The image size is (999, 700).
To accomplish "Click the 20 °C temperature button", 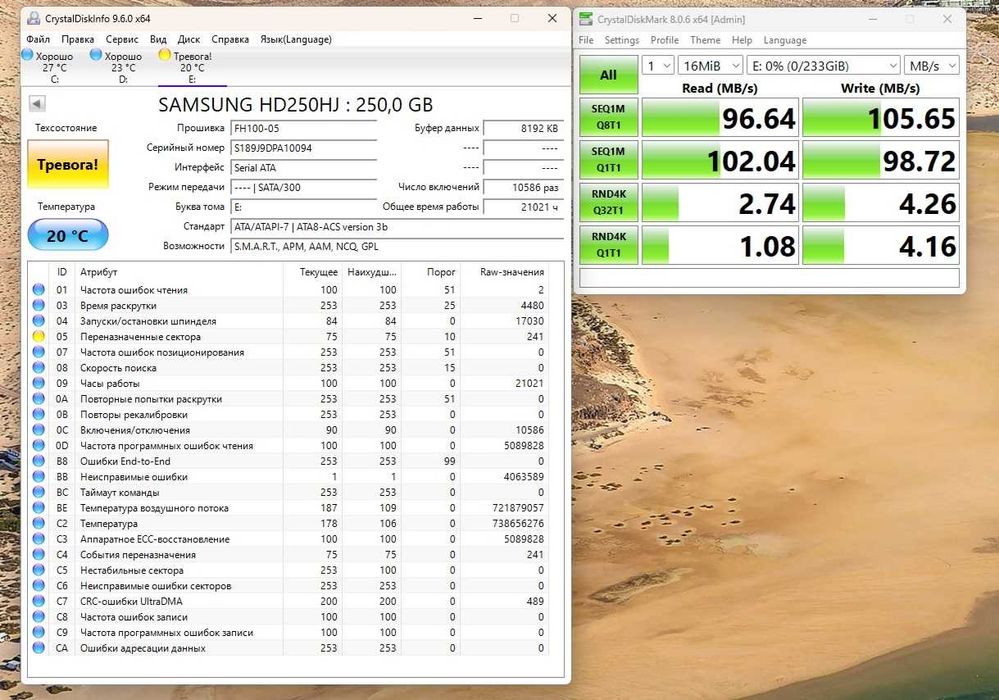I will coord(68,236).
